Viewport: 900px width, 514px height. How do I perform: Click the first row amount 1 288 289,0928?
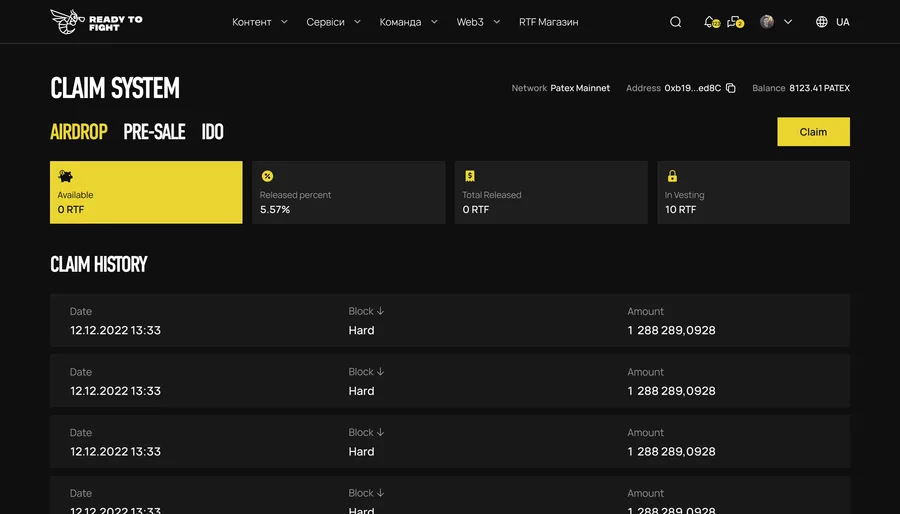(x=672, y=330)
